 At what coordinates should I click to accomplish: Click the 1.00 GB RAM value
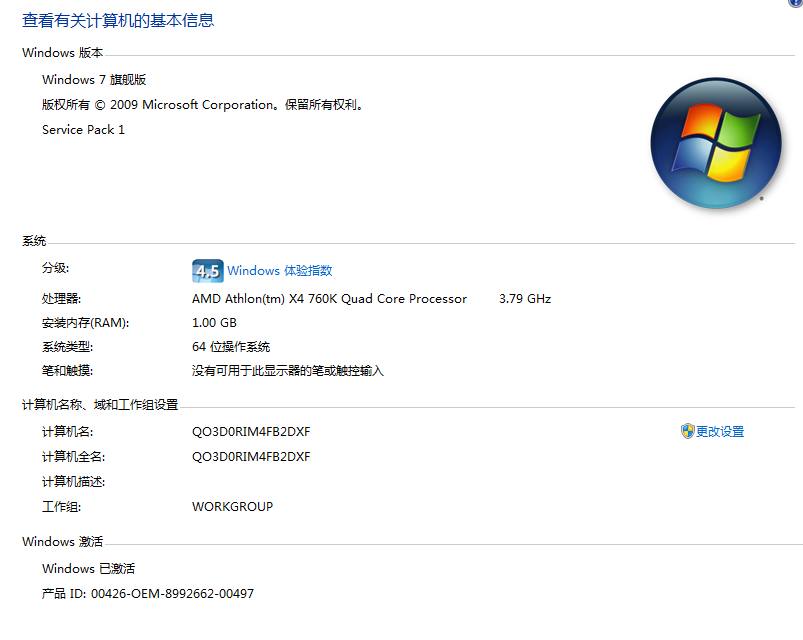[x=214, y=323]
